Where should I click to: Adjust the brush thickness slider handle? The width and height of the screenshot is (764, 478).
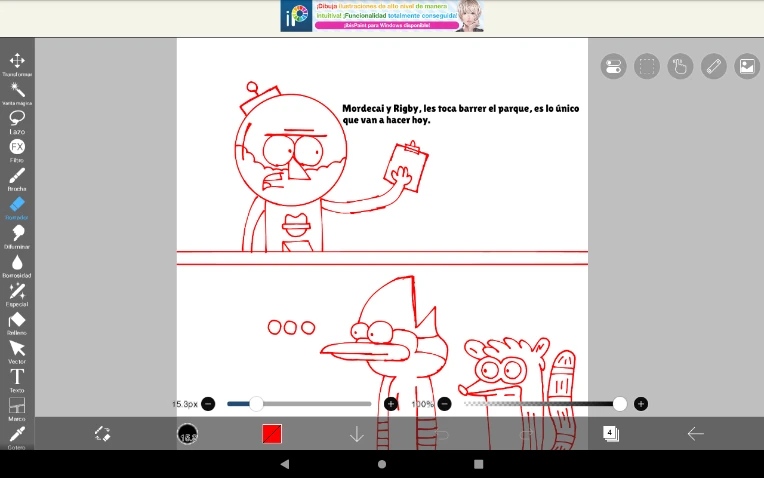coord(256,404)
